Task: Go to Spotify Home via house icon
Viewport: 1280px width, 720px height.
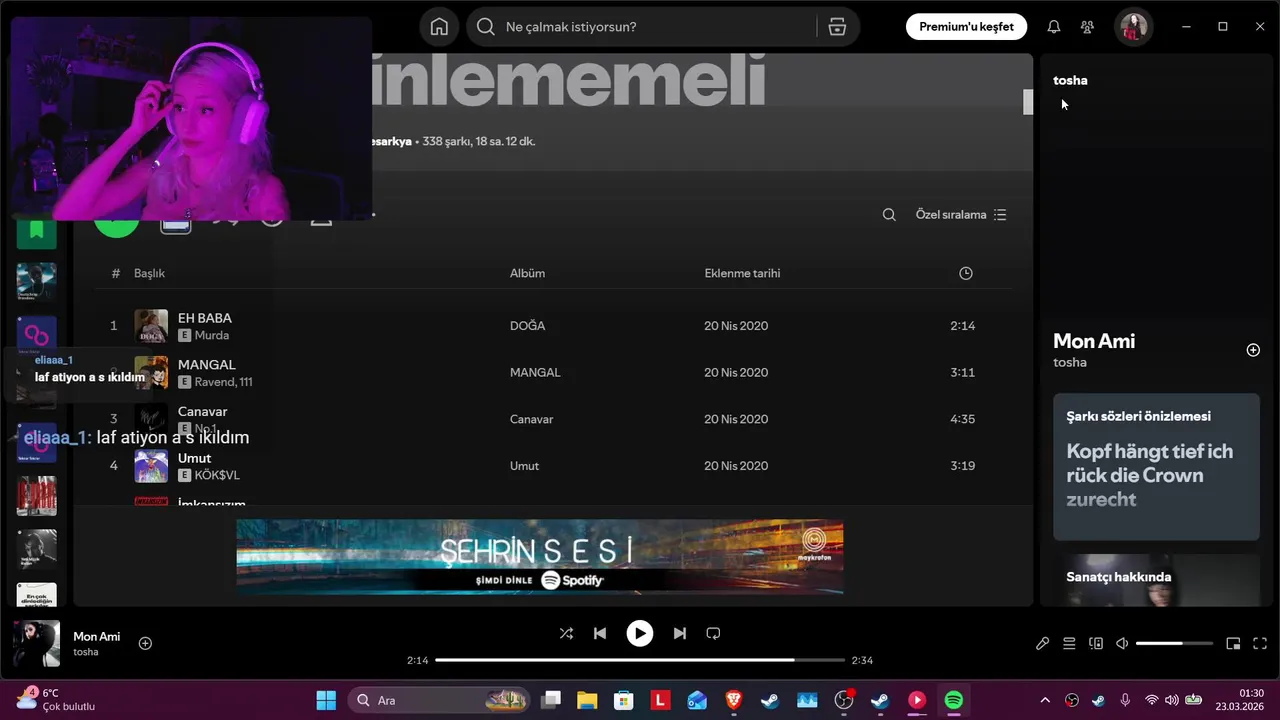Action: point(439,27)
